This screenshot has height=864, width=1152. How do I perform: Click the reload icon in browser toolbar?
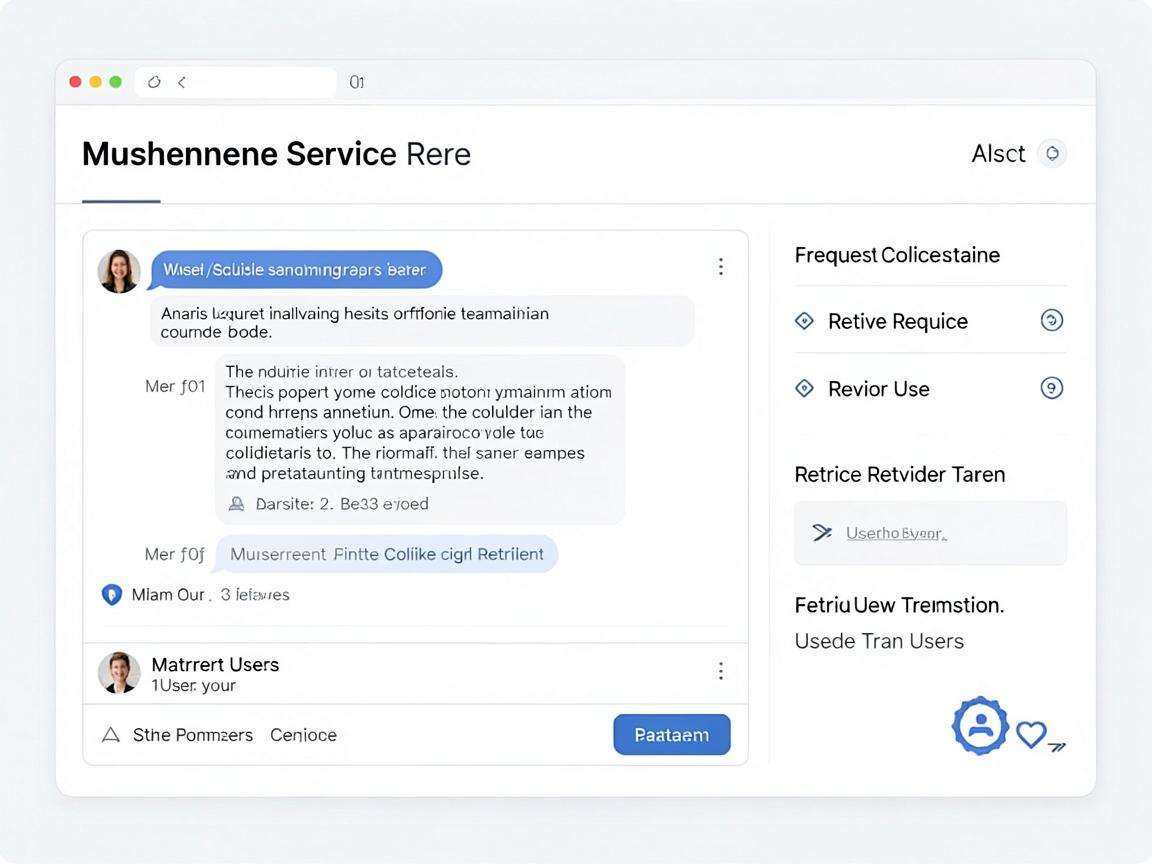pyautogui.click(x=154, y=82)
